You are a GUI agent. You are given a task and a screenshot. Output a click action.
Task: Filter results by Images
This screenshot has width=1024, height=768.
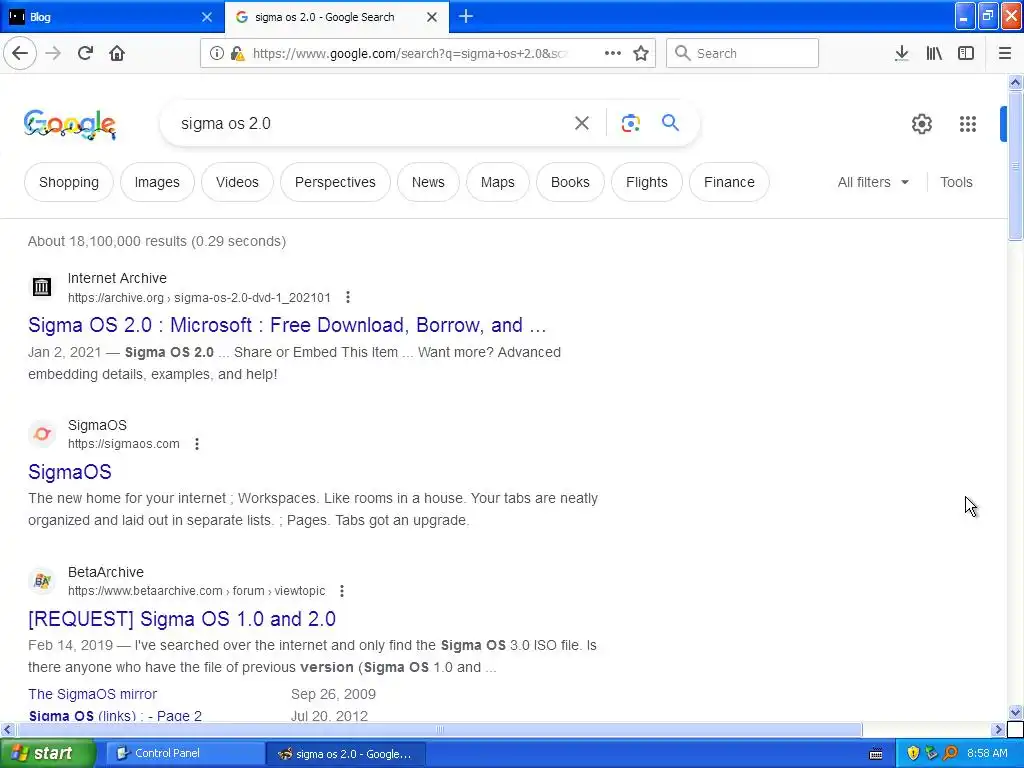tap(157, 182)
